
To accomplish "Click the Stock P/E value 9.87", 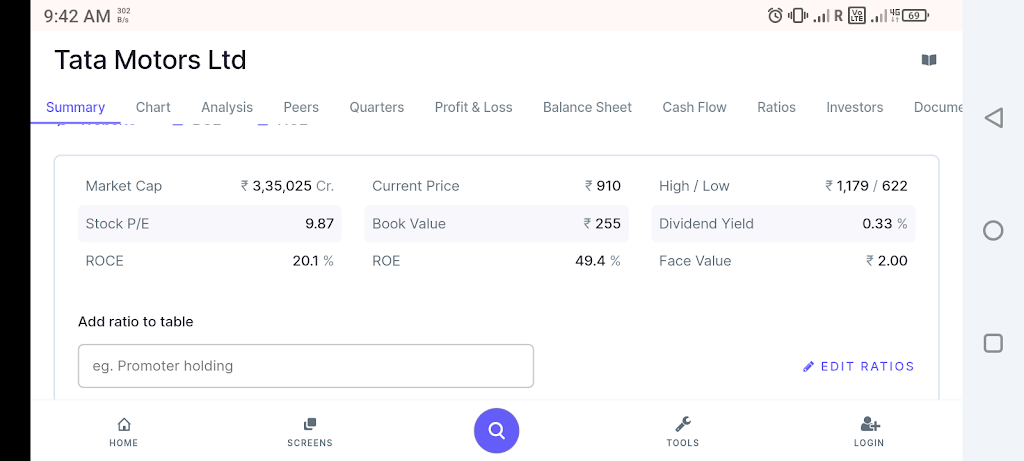I will [x=319, y=223].
